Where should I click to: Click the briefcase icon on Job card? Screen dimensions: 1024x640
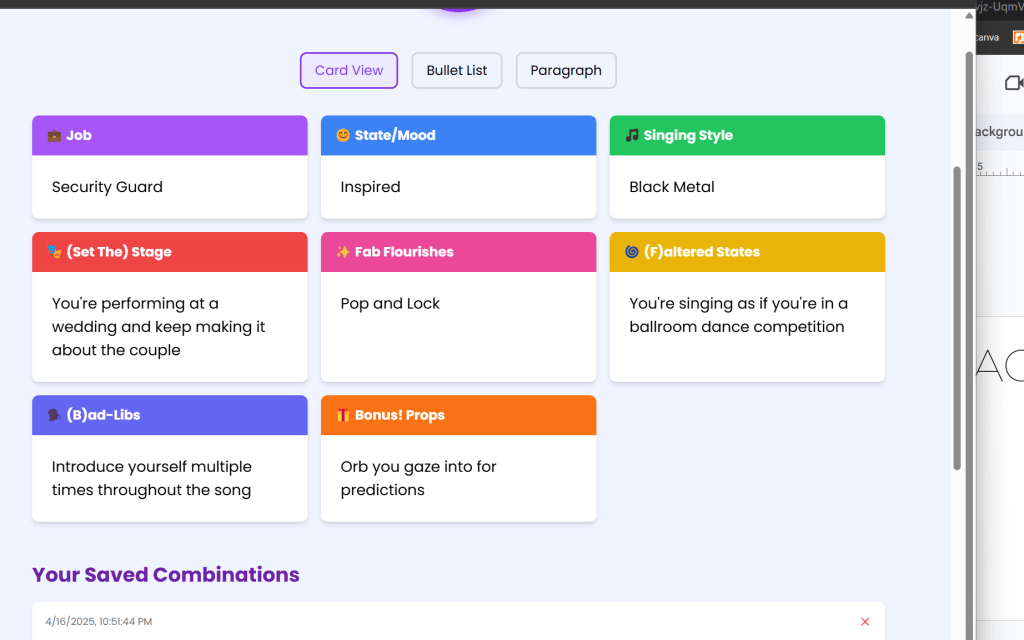pos(54,136)
